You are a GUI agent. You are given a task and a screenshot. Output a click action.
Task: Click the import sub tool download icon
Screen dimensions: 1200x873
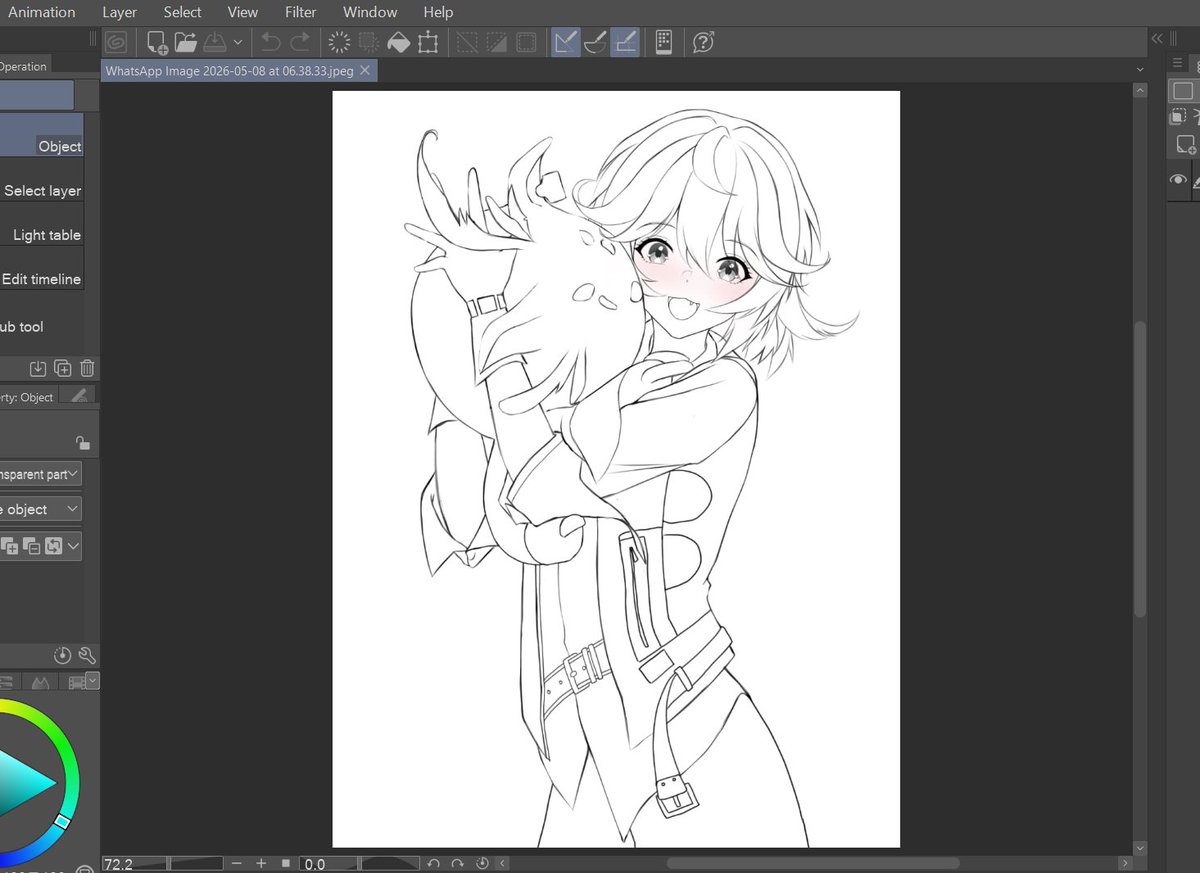tap(38, 368)
